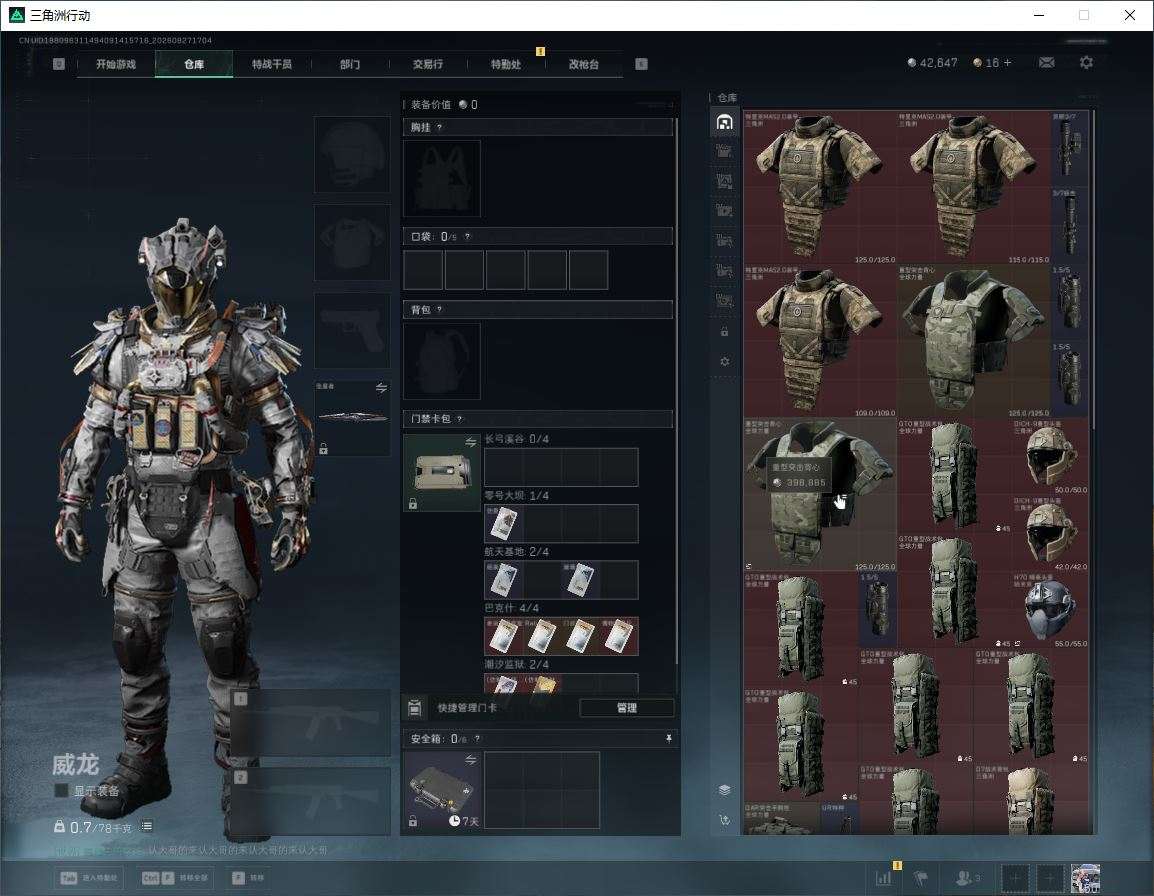Open the stash sidebar gear icon
Screen dimensions: 1154x896
pyautogui.click(x=724, y=361)
